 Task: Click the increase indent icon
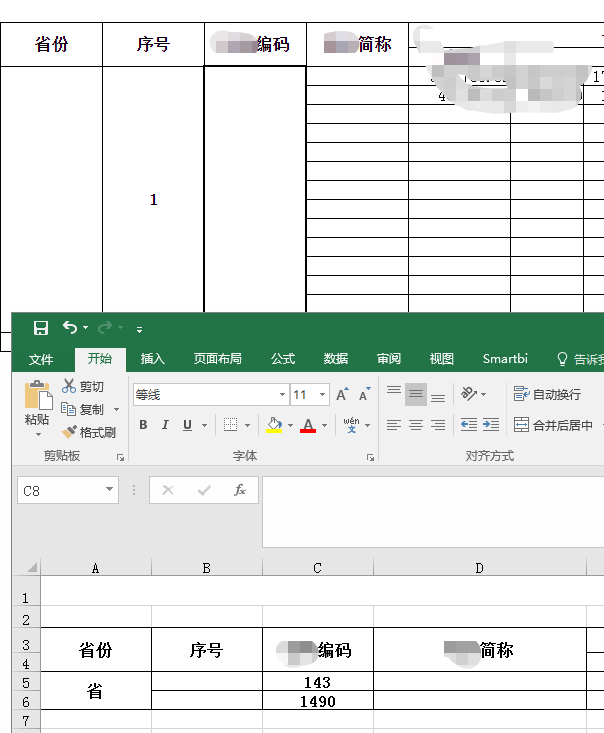491,425
